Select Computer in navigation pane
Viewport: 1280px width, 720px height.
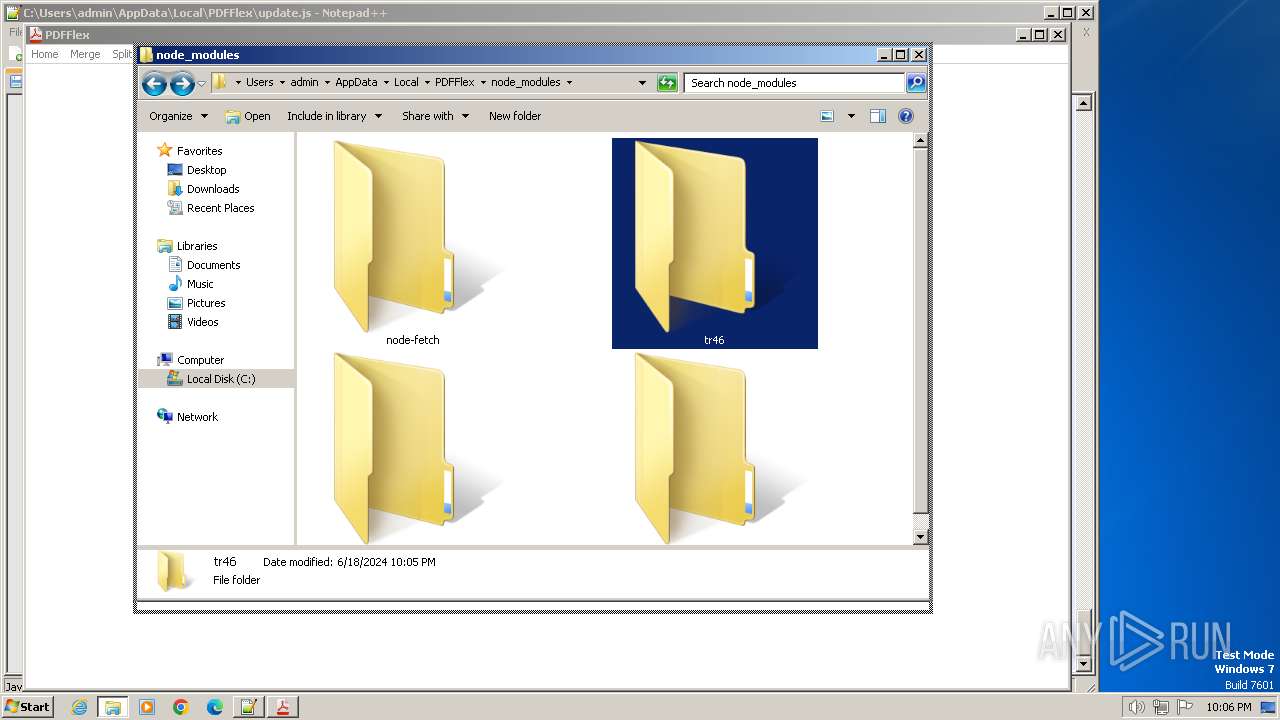[200, 360]
